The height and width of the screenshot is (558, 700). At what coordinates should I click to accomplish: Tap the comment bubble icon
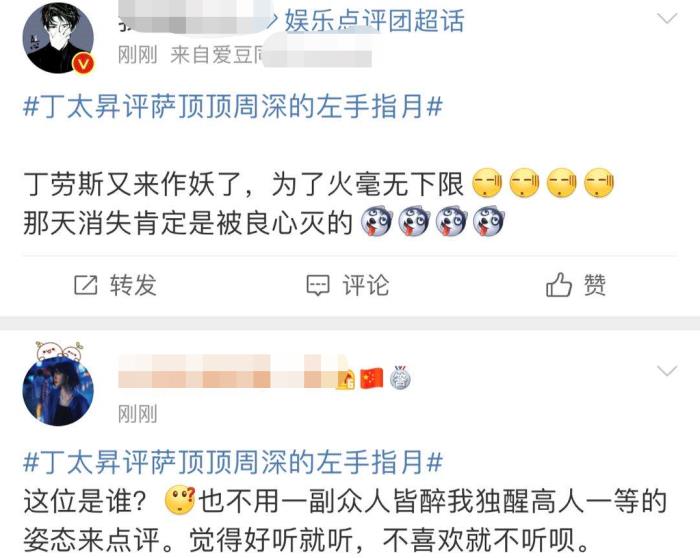(x=318, y=285)
